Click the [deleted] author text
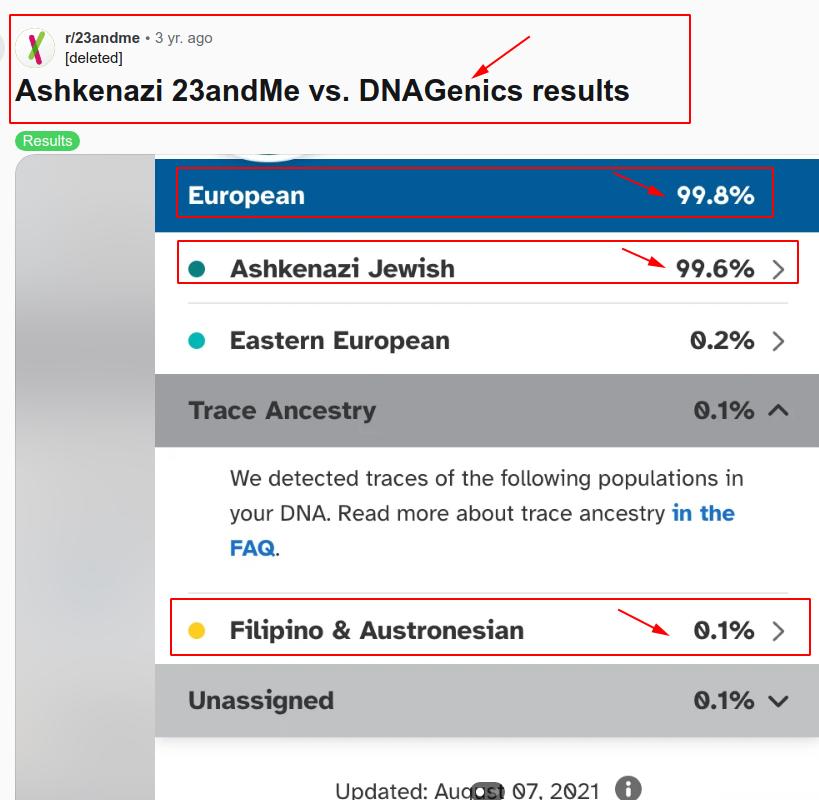Image resolution: width=819 pixels, height=800 pixels. pyautogui.click(x=94, y=58)
